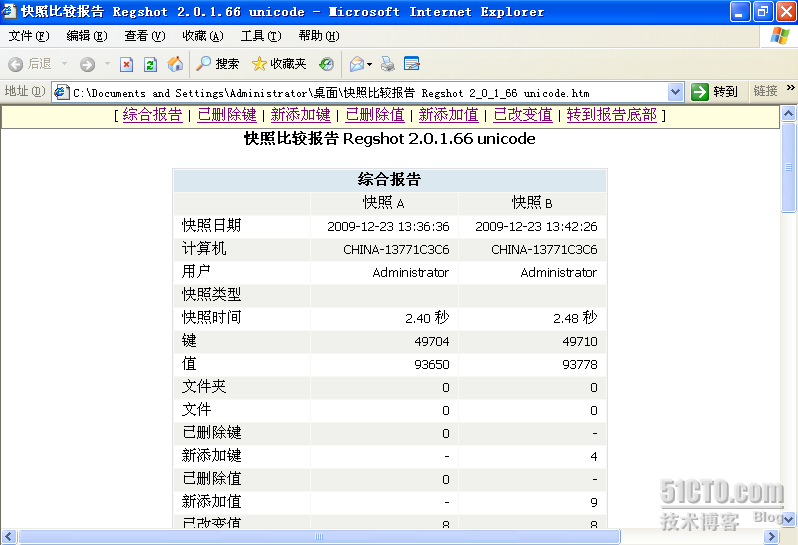Select the 2.48 秒 snapshot time
The width and height of the screenshot is (798, 545).
pos(576,318)
